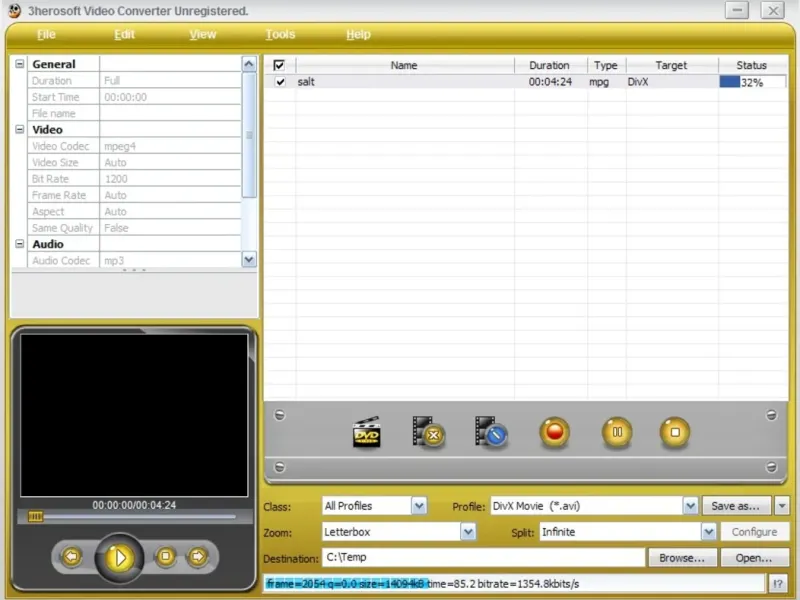Play preview with the large play button

119,558
